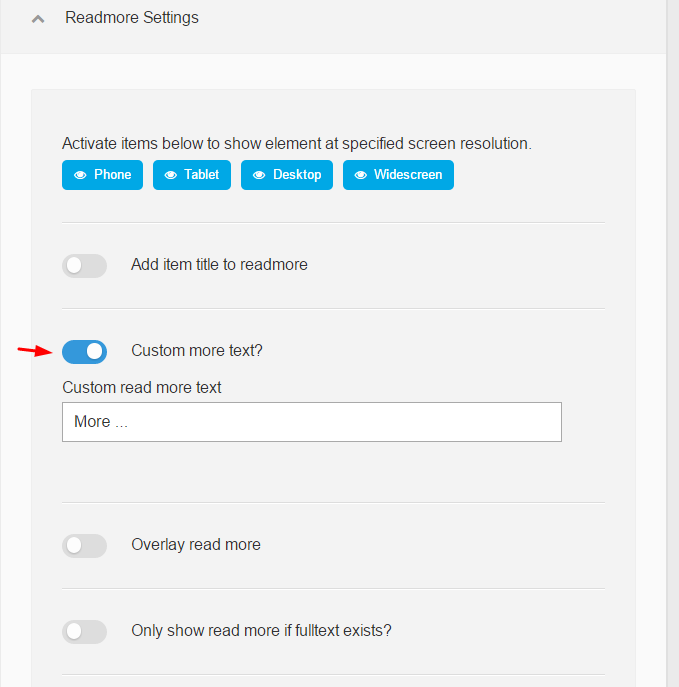Viewport: 679px width, 687px height.
Task: Disable the Custom more text switch
Action: (85, 351)
